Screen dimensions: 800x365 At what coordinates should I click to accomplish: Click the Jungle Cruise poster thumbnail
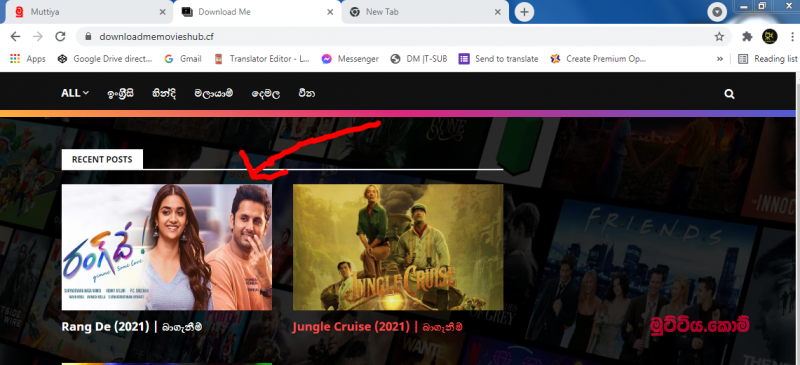(x=398, y=247)
